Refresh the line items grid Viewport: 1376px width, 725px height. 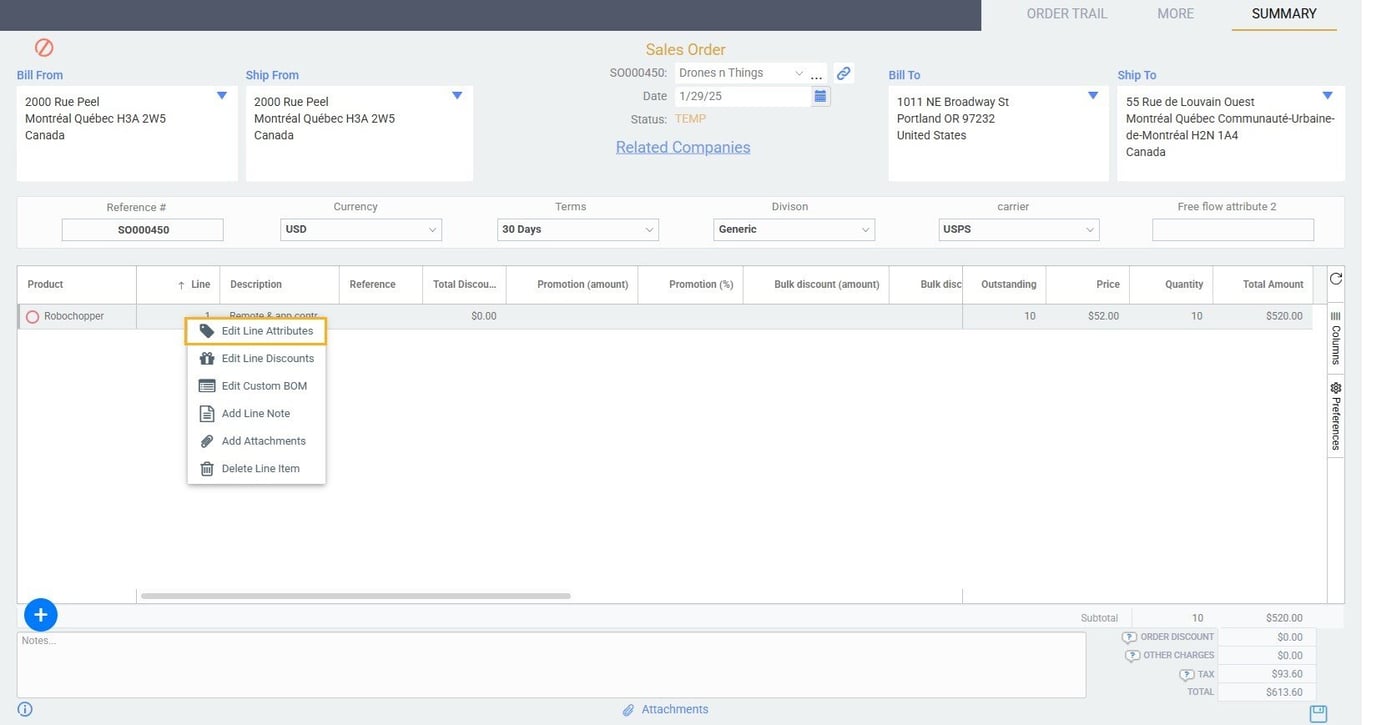tap(1334, 278)
